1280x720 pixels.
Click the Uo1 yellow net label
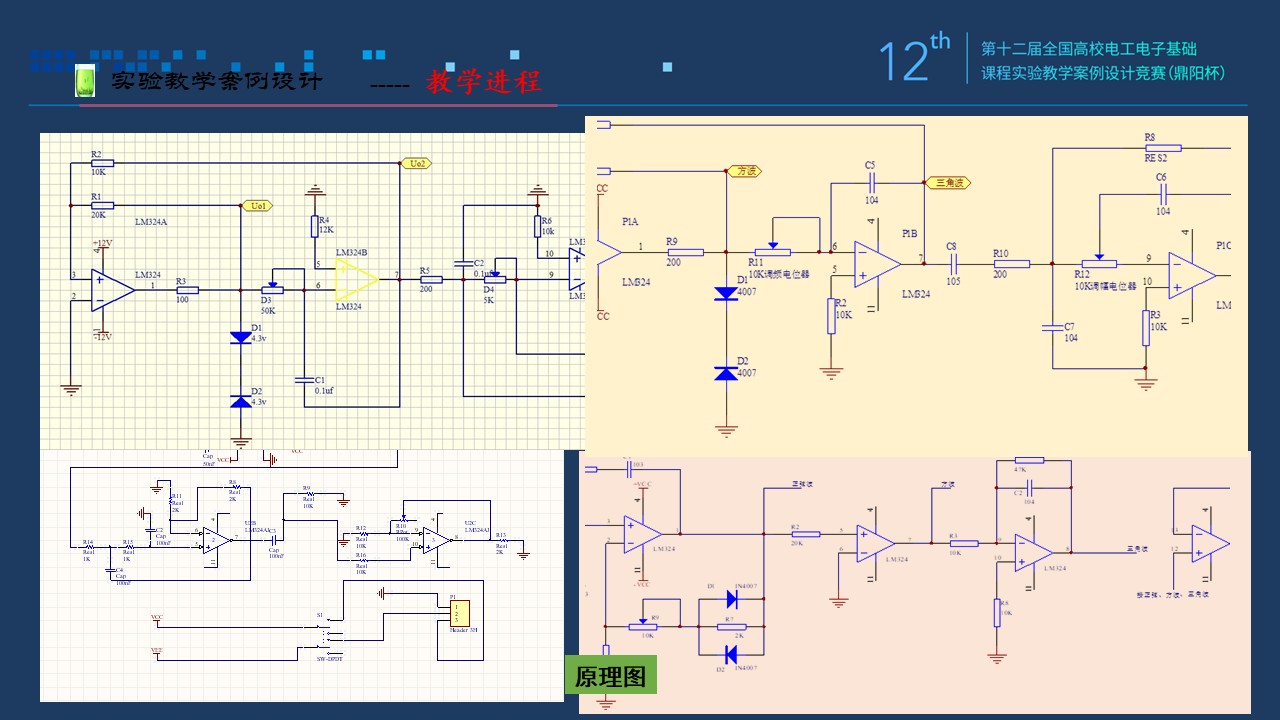tap(257, 206)
